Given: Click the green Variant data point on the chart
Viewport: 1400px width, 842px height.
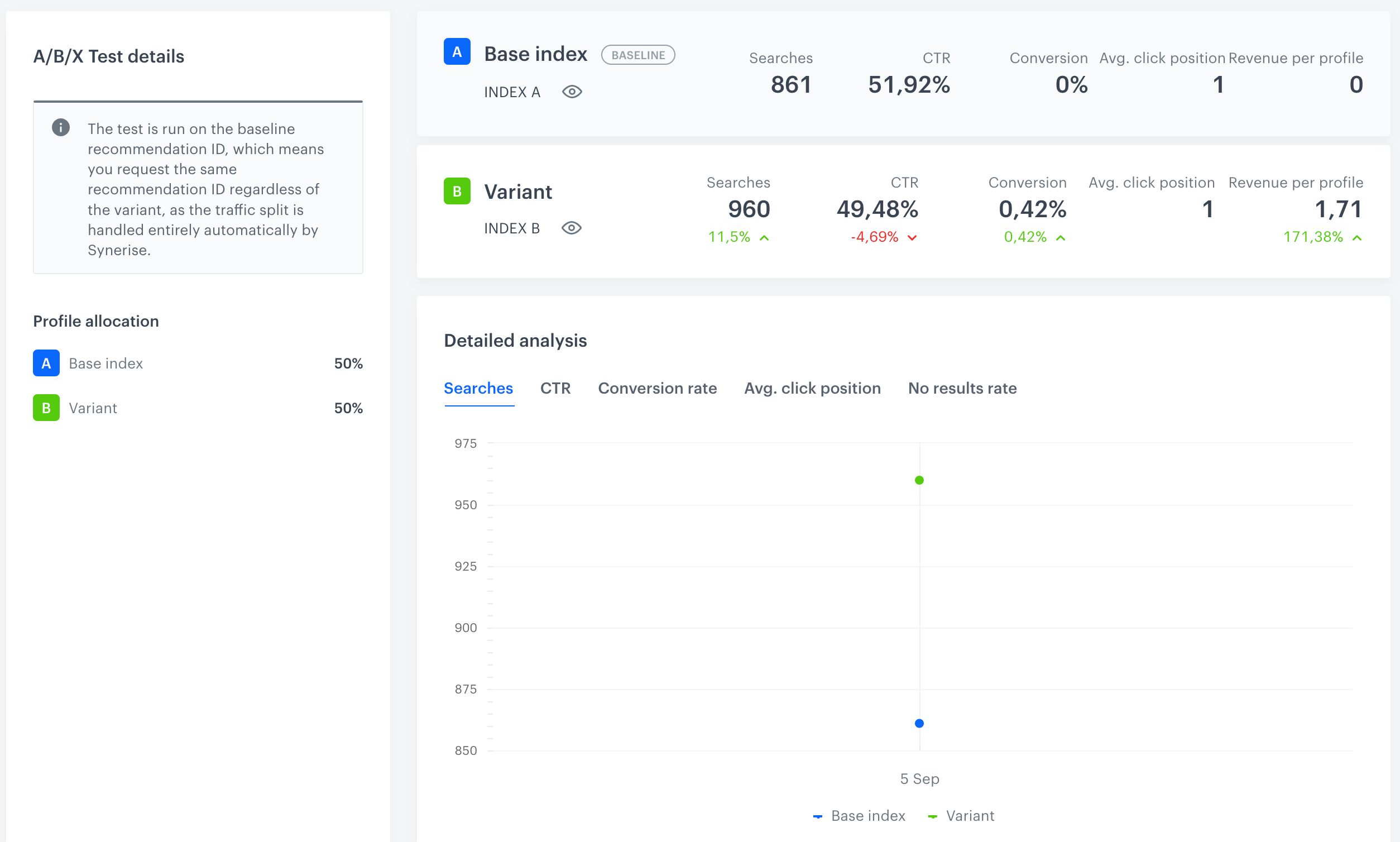Looking at the screenshot, I should 919,480.
